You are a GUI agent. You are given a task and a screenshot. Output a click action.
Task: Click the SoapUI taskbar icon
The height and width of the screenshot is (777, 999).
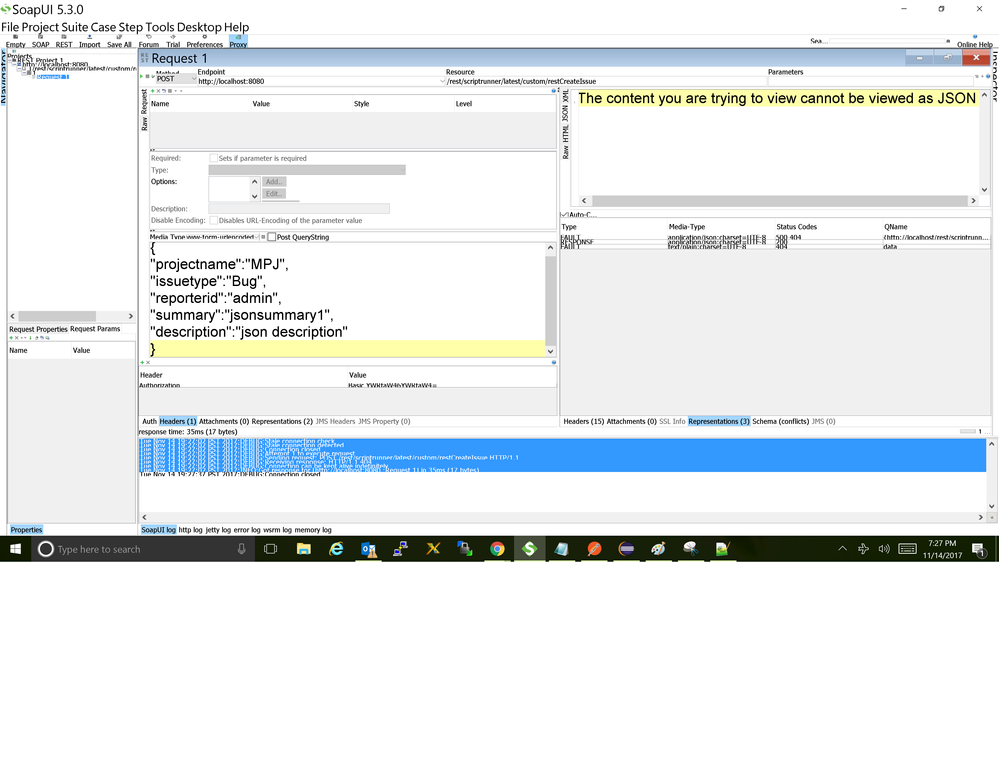[x=529, y=549]
